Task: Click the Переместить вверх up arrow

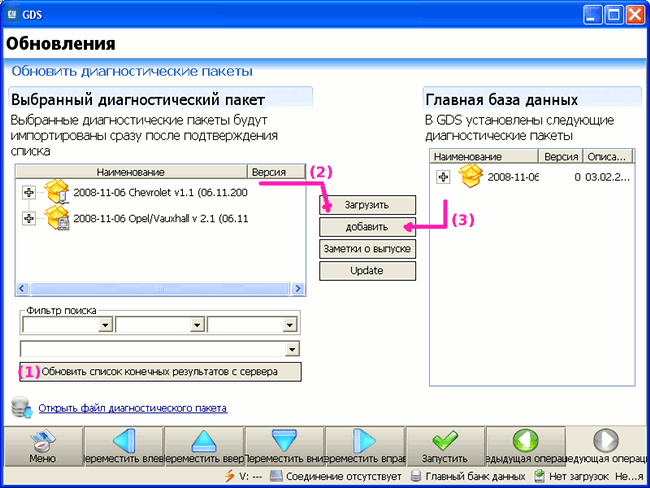Action: pos(204,441)
